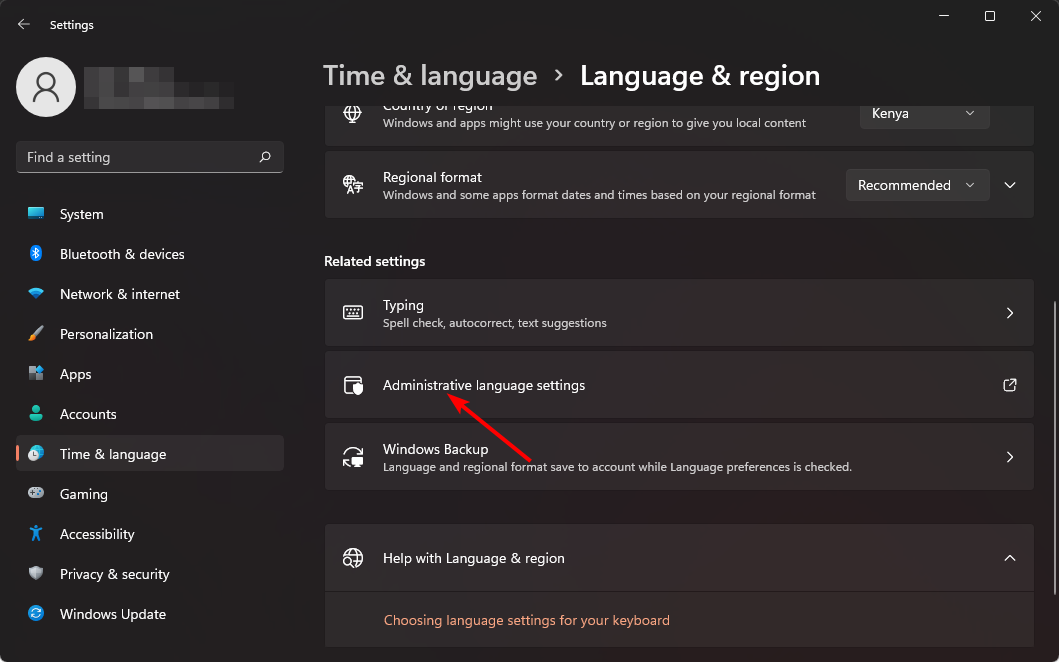The image size is (1059, 662).
Task: Navigate to Time & language breadcrumb
Action: pos(430,76)
